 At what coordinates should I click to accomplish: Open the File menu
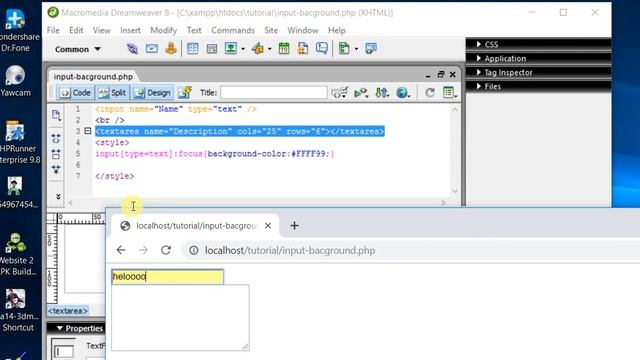pyautogui.click(x=53, y=31)
